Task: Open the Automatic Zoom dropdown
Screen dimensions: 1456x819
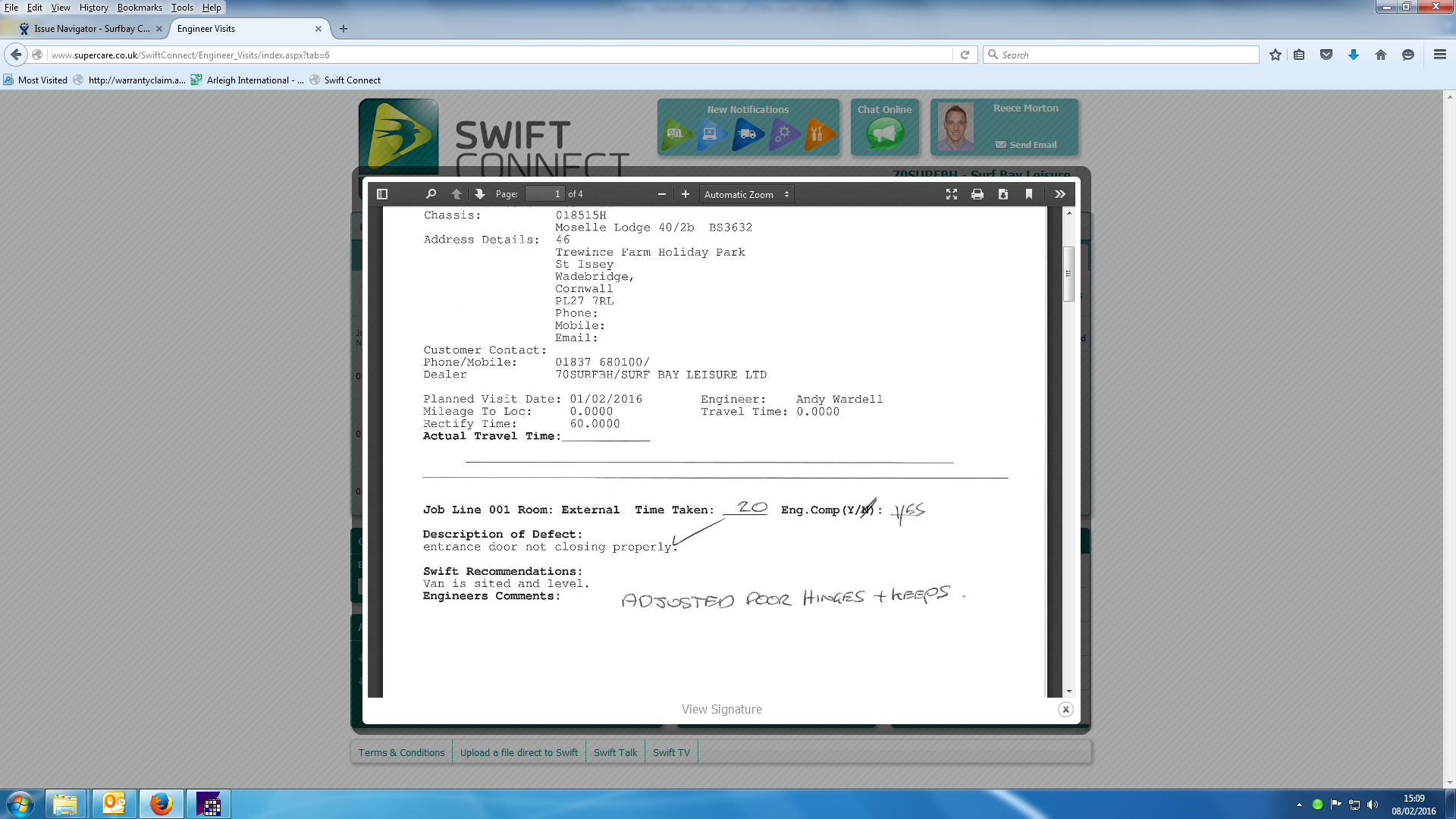Action: tap(746, 194)
